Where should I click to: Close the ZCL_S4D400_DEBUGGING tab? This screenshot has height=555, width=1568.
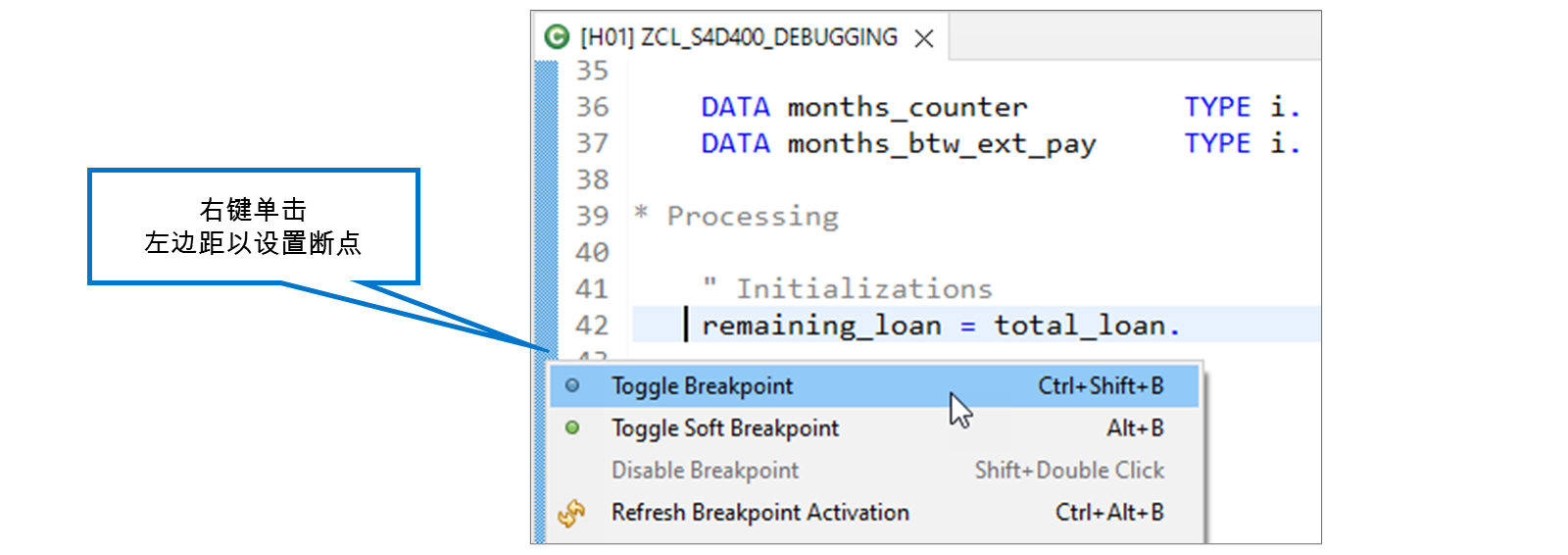coord(923,38)
